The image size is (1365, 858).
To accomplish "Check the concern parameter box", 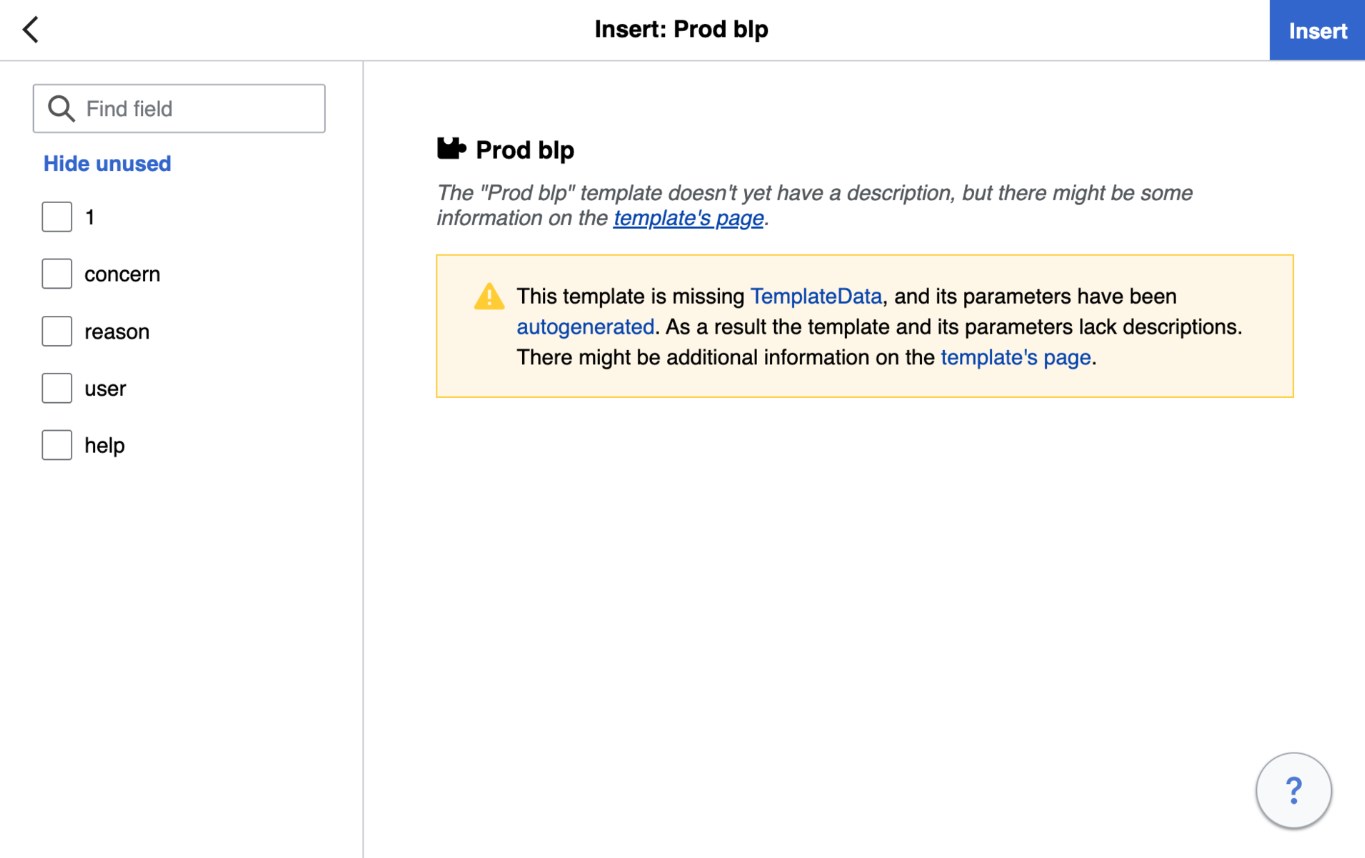I will tap(57, 274).
